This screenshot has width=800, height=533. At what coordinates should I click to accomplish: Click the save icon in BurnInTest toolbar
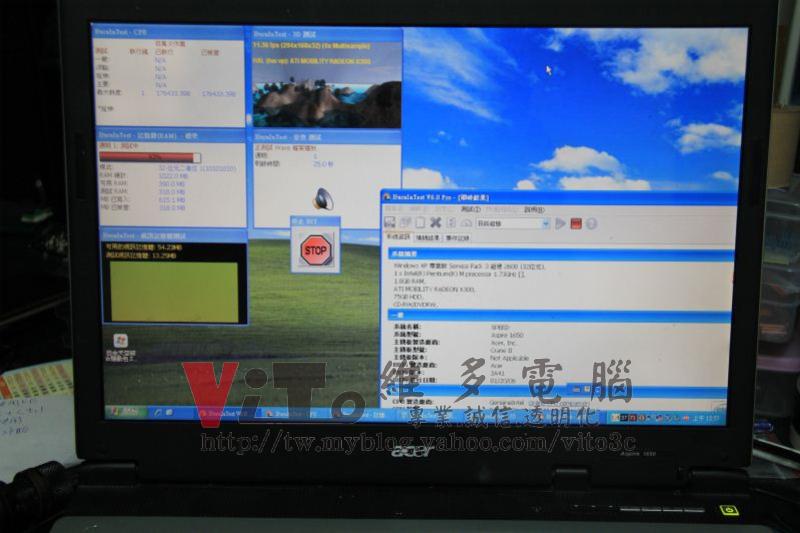390,222
